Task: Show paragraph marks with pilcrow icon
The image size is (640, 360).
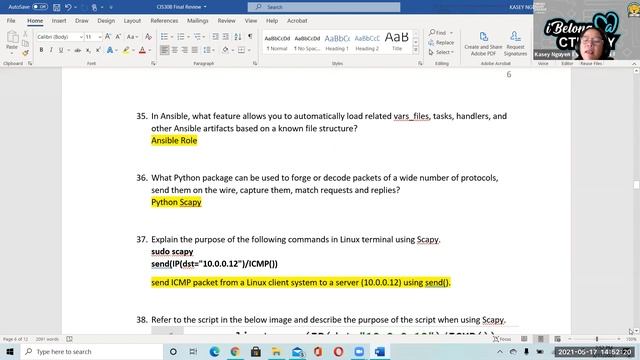Action: click(250, 37)
